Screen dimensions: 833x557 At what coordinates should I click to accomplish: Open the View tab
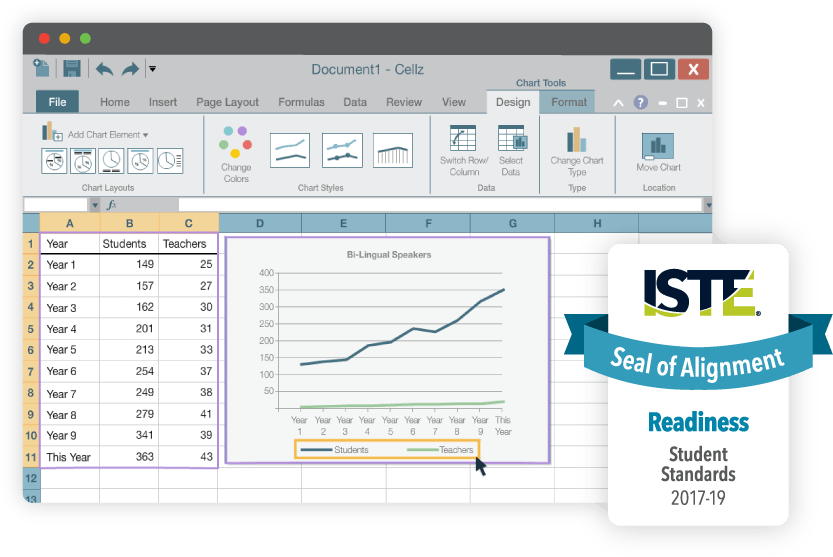[454, 102]
